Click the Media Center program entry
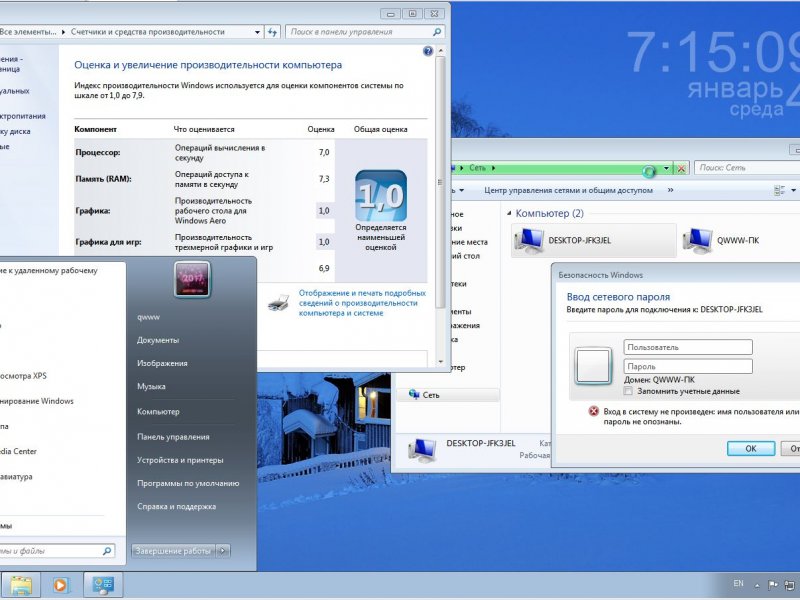The image size is (800, 600). [18, 451]
